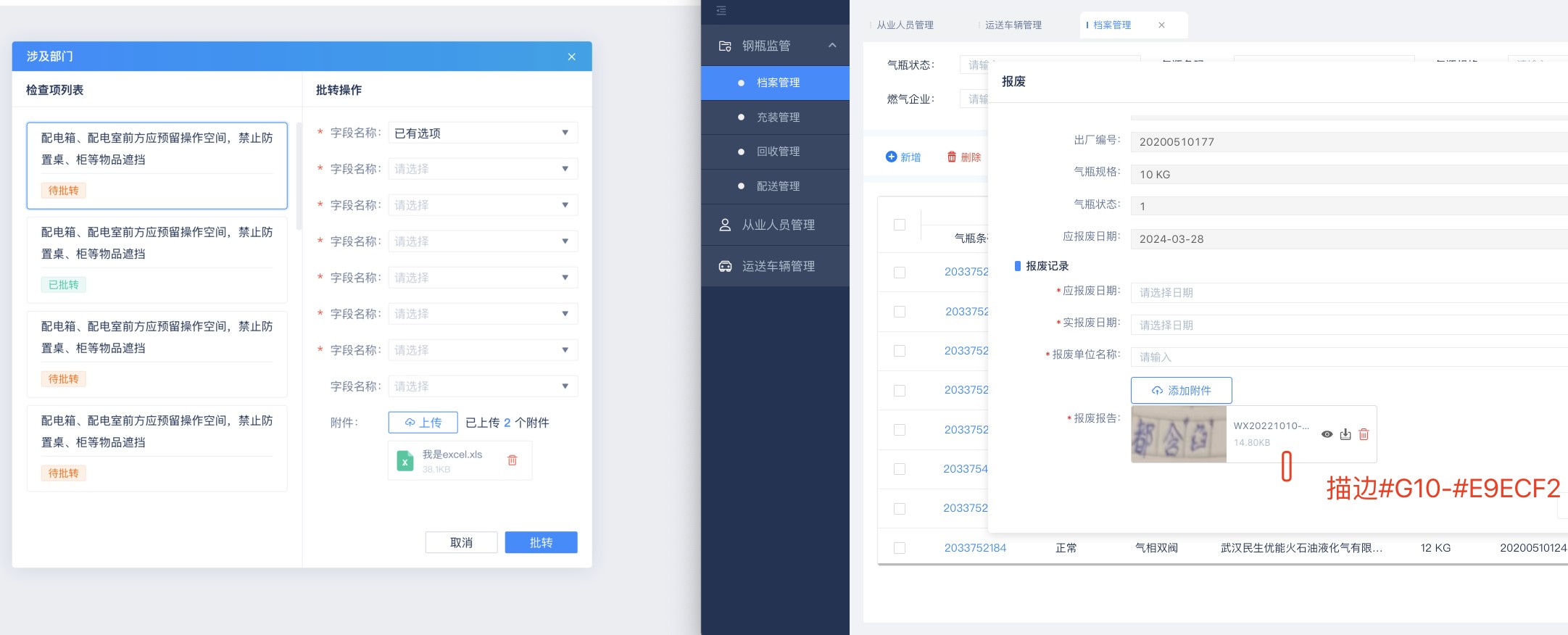Toggle the sidebar collapse hamburger icon
The height and width of the screenshot is (635, 1568).
pos(721,10)
